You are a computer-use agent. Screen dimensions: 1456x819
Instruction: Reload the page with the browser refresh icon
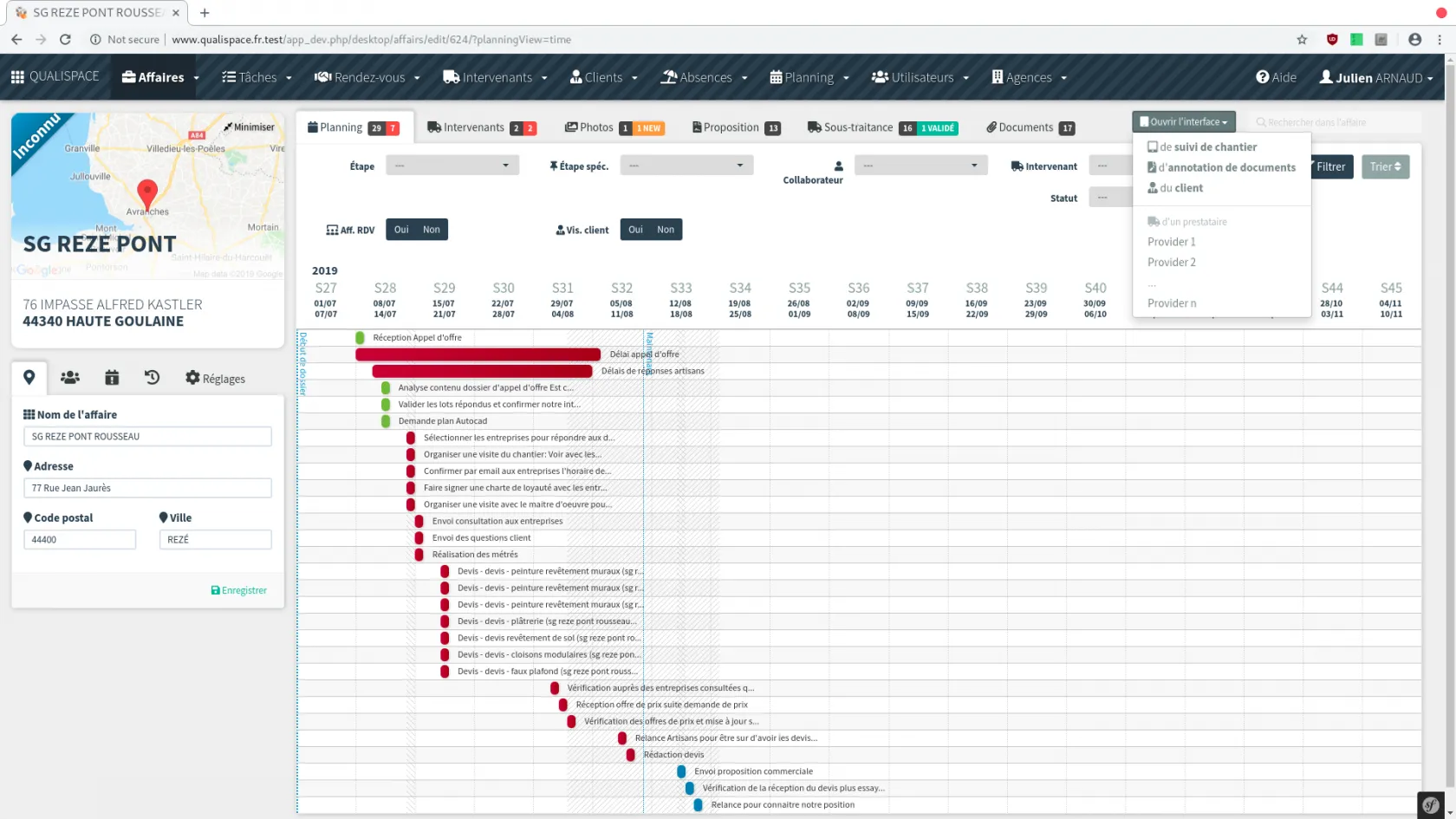coord(65,39)
